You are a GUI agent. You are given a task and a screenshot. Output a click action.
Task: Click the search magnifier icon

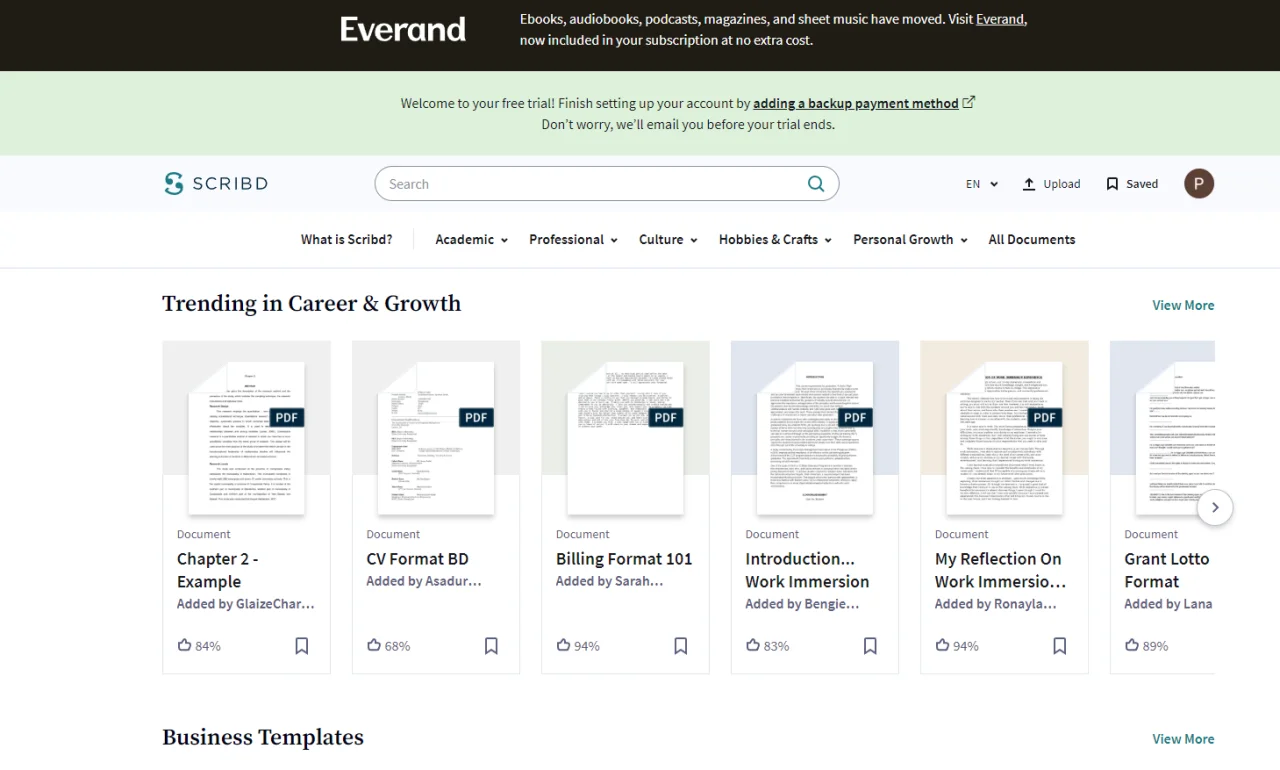816,184
